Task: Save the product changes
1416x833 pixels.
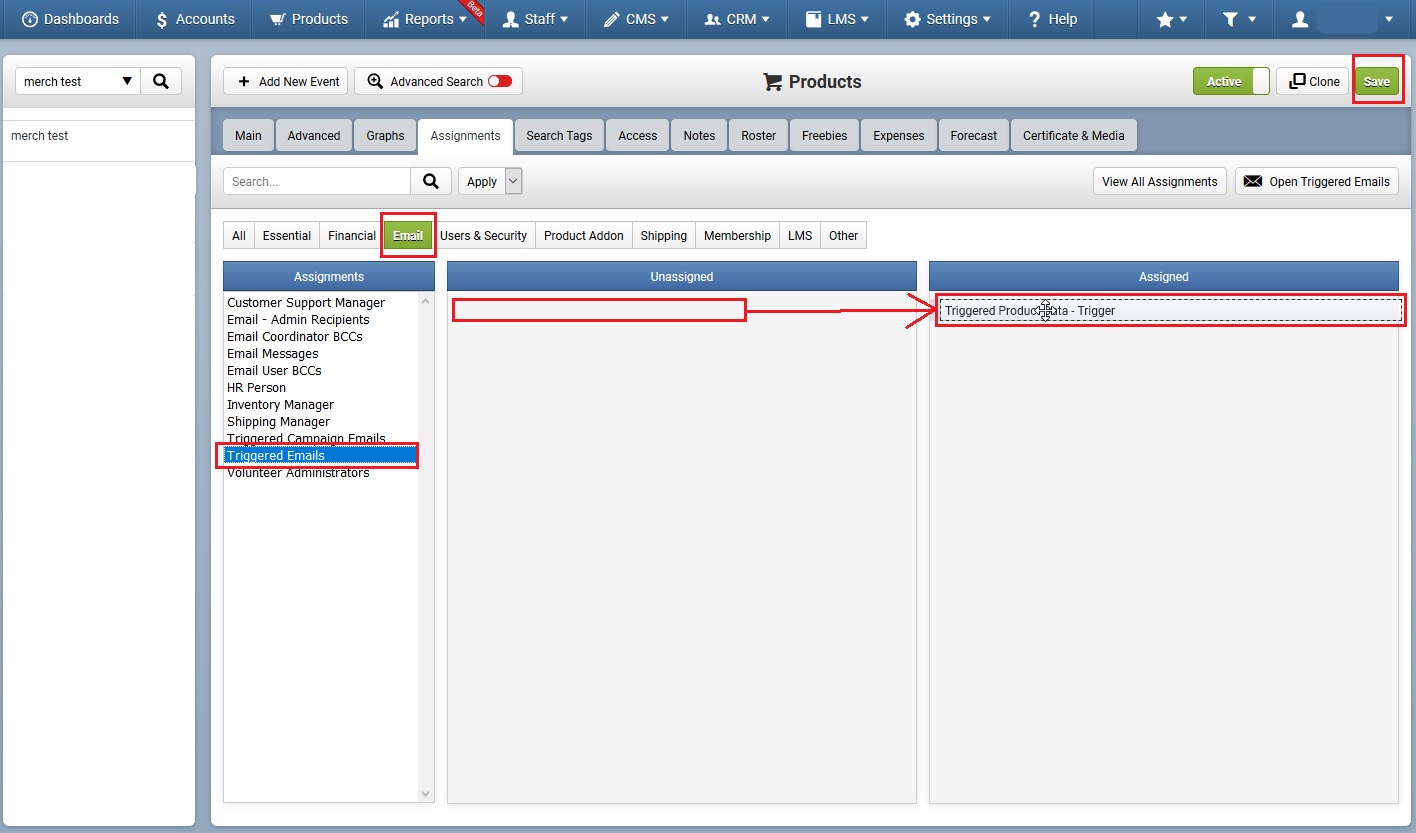Action: tap(1377, 82)
